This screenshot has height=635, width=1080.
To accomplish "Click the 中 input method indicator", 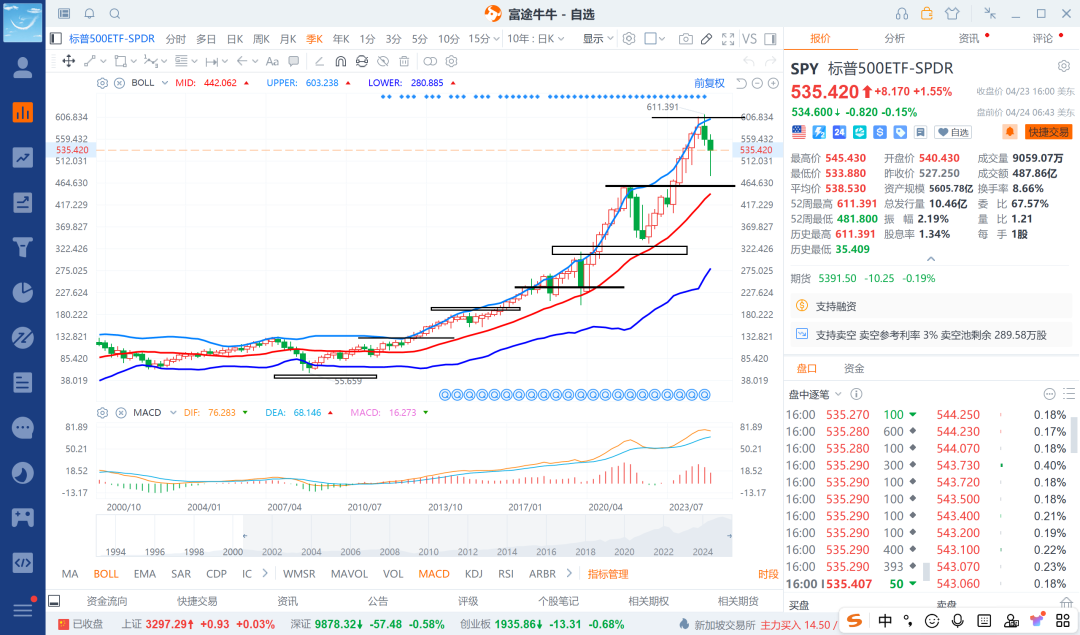I will coord(885,621).
